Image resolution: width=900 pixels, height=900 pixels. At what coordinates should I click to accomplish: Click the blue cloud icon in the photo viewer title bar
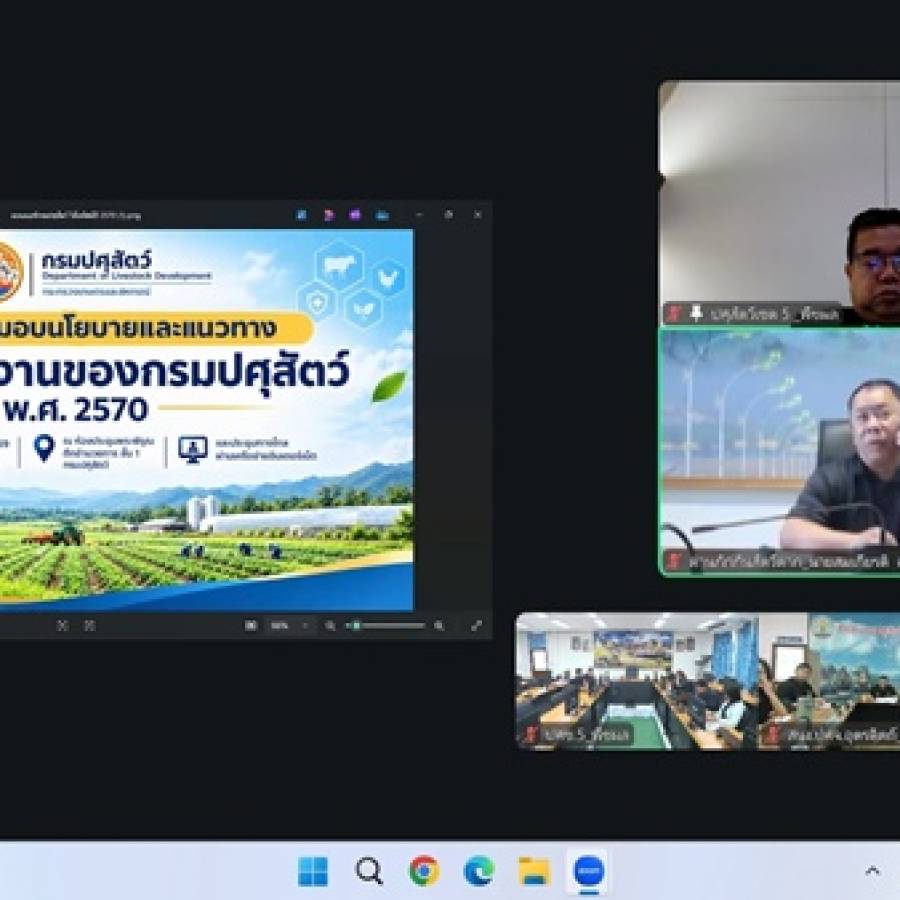(382, 215)
